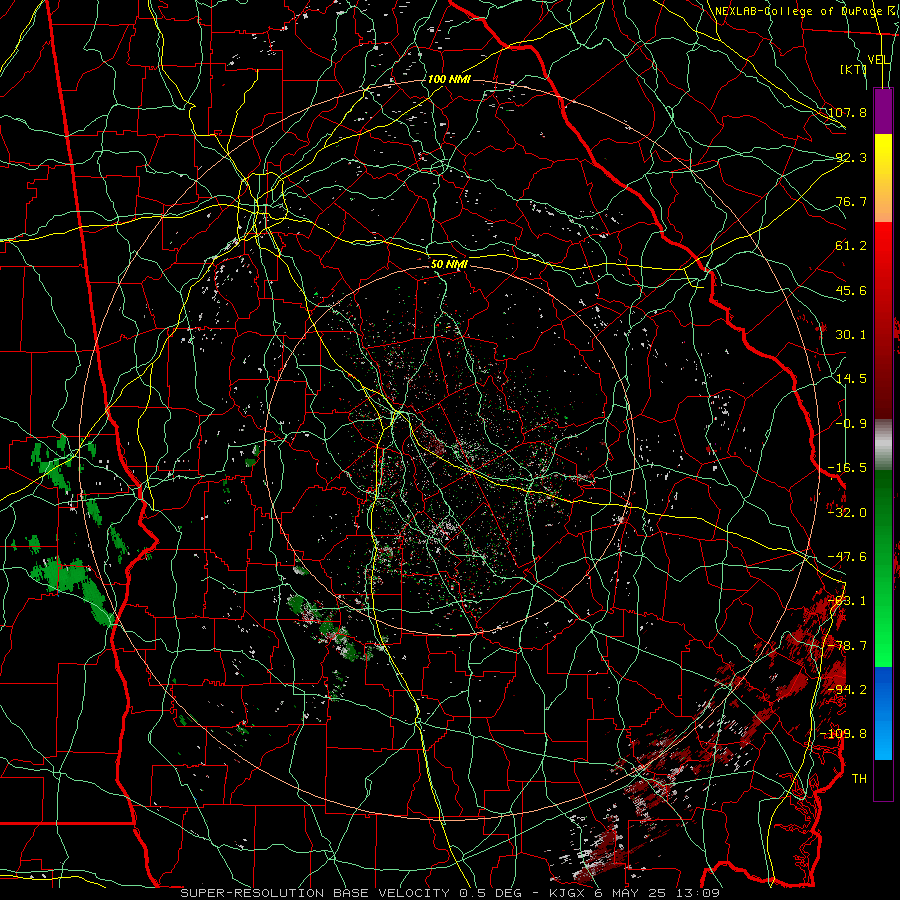Click the -94.2 value on the velocity scale
Image resolution: width=900 pixels, height=900 pixels.
coord(848,690)
